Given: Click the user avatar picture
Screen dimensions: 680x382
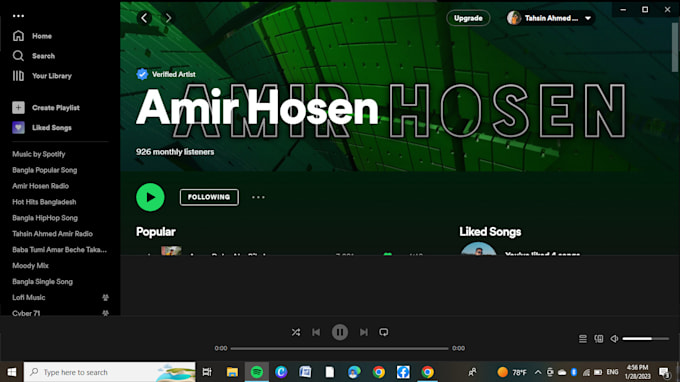Looking at the screenshot, I should [x=514, y=18].
